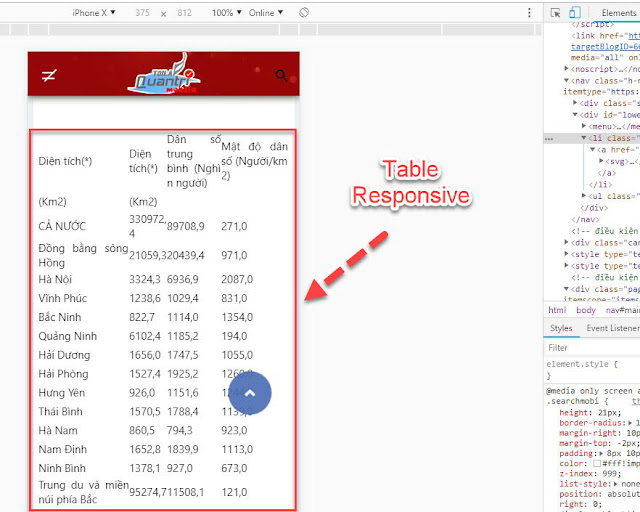Open the Online throttling dropdown
The width and height of the screenshot is (640, 512).
pyautogui.click(x=266, y=13)
